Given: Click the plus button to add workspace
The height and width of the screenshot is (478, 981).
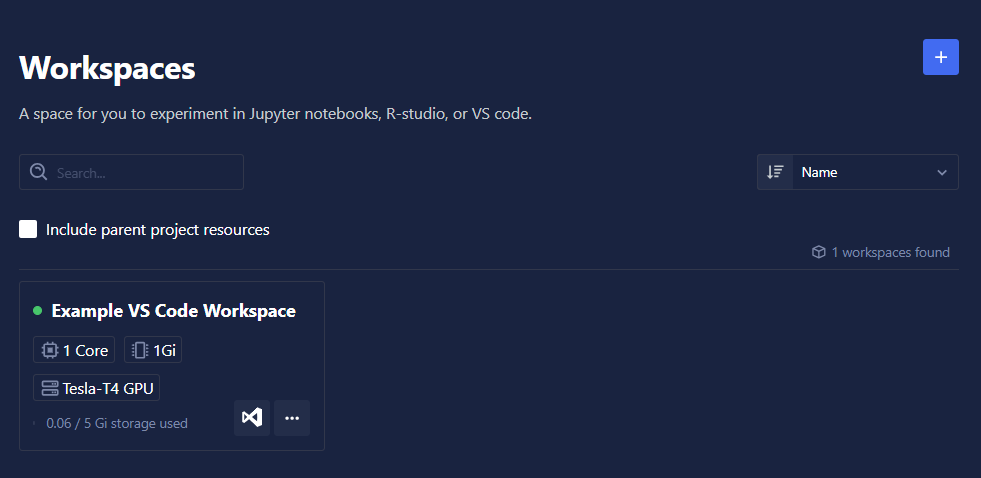Looking at the screenshot, I should coord(940,57).
